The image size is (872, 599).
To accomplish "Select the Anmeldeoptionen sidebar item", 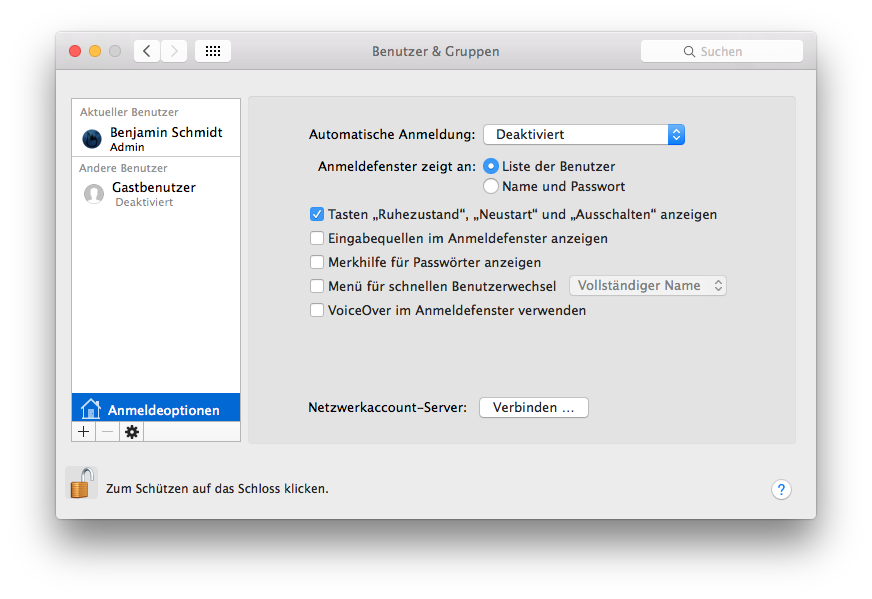I will pos(156,409).
